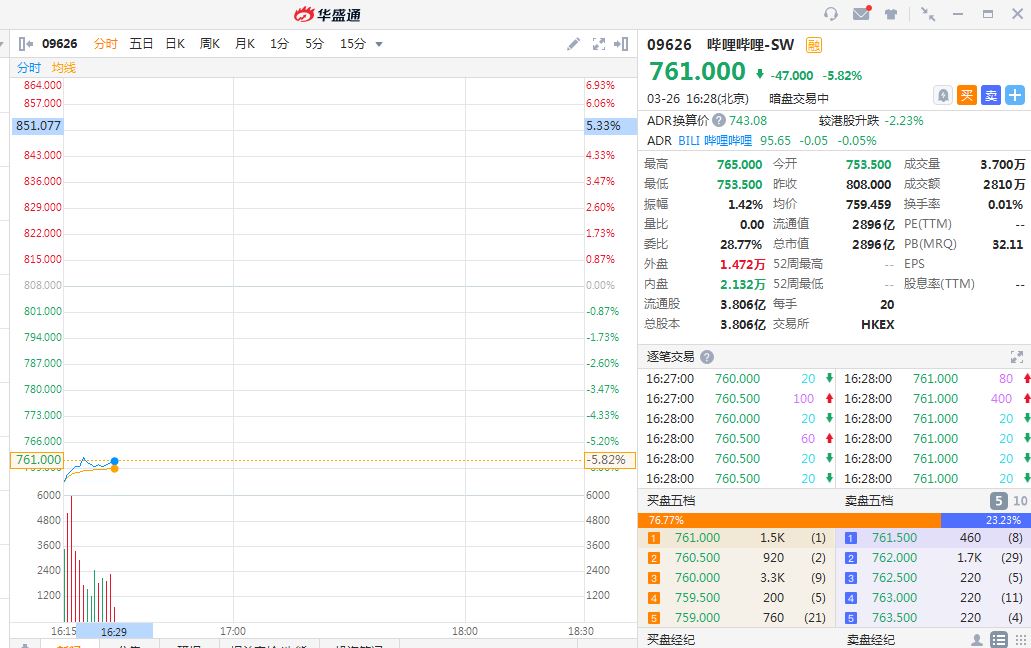Switch to 日K chart tab
This screenshot has height=648, width=1031.
pos(175,44)
